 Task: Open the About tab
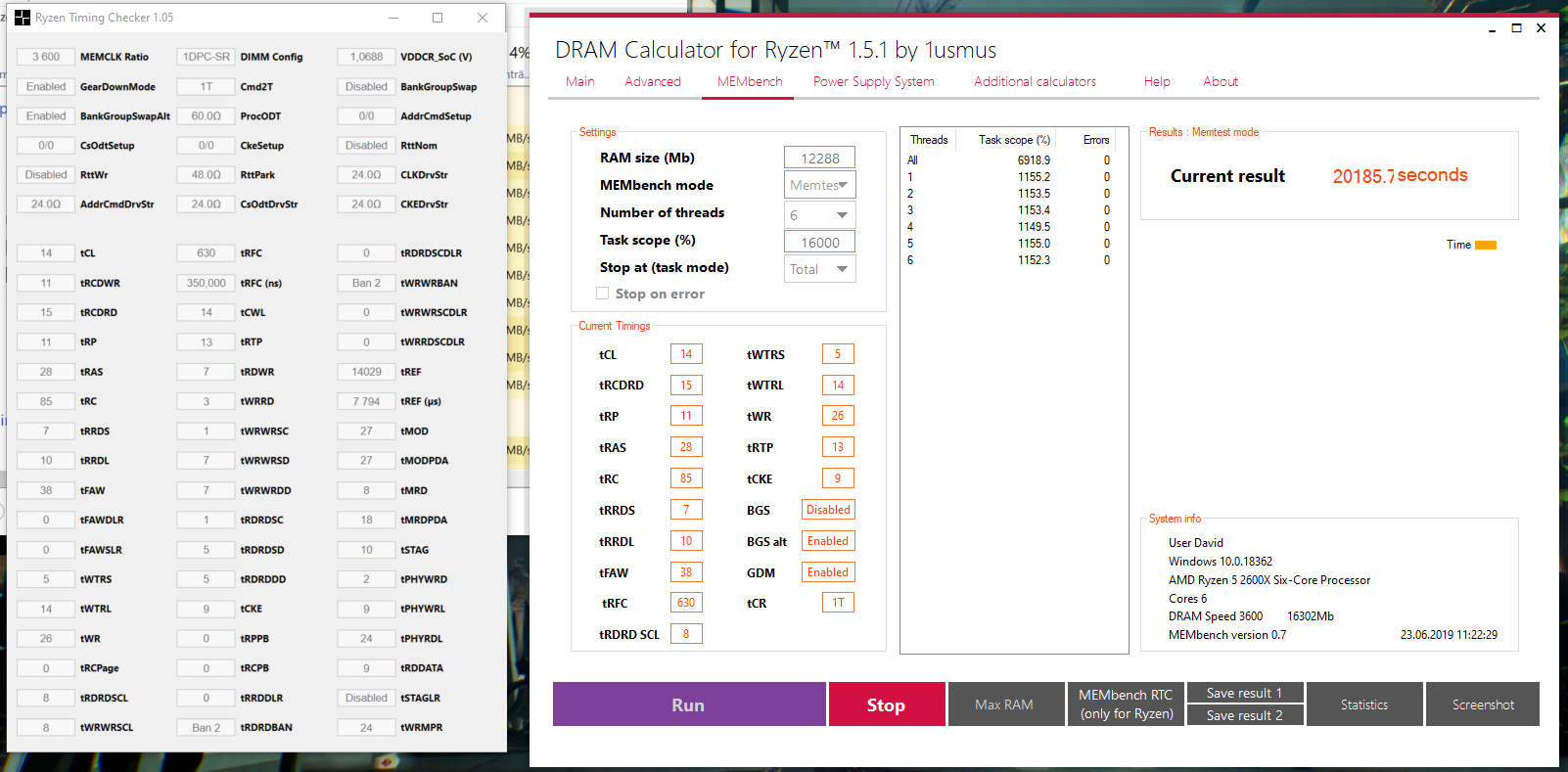pos(1221,82)
